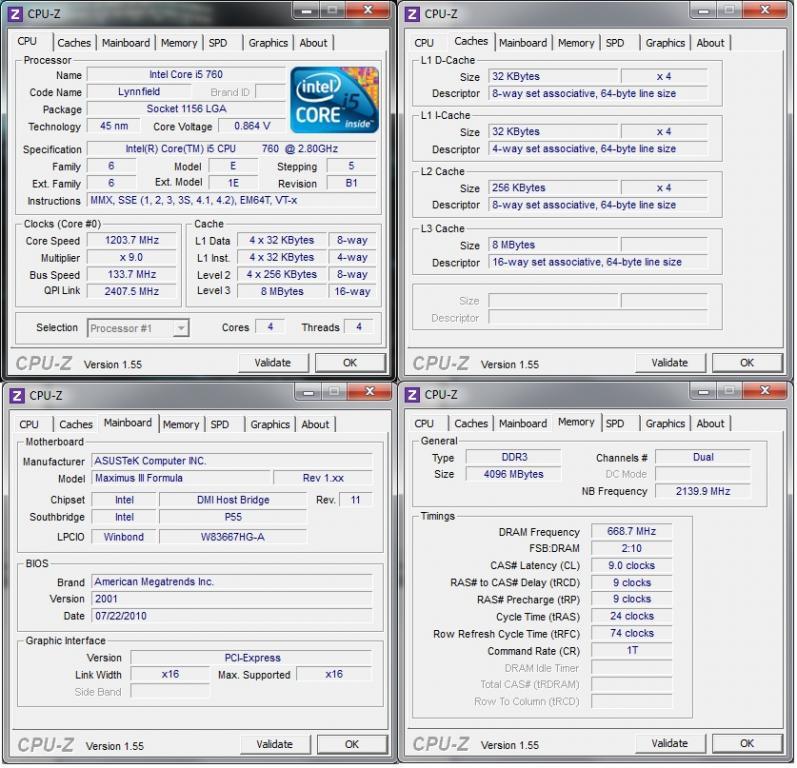This screenshot has width=797, height=768.
Task: Click the Core Voltage value 0.864 V
Action: tap(252, 126)
